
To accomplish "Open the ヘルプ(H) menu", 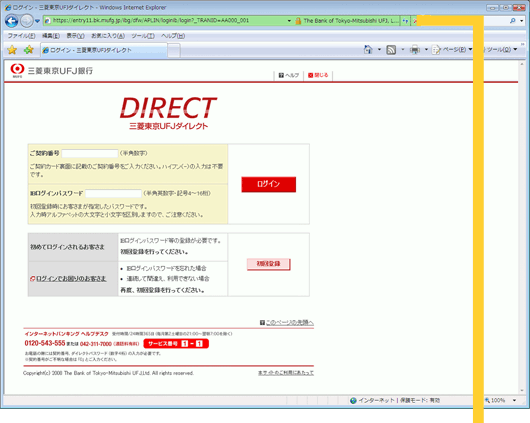I will pos(173,36).
